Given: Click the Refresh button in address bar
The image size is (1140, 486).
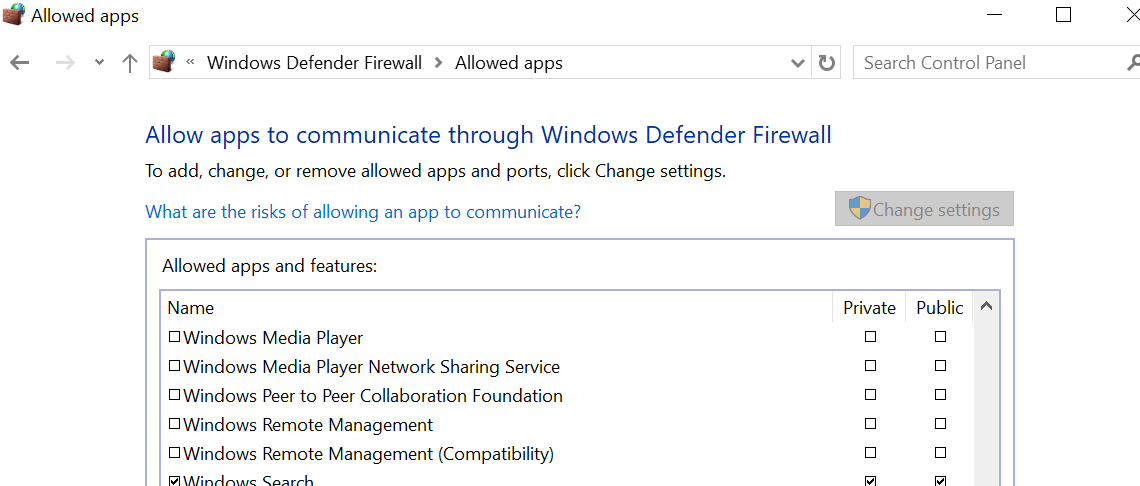Looking at the screenshot, I should click(x=826, y=63).
